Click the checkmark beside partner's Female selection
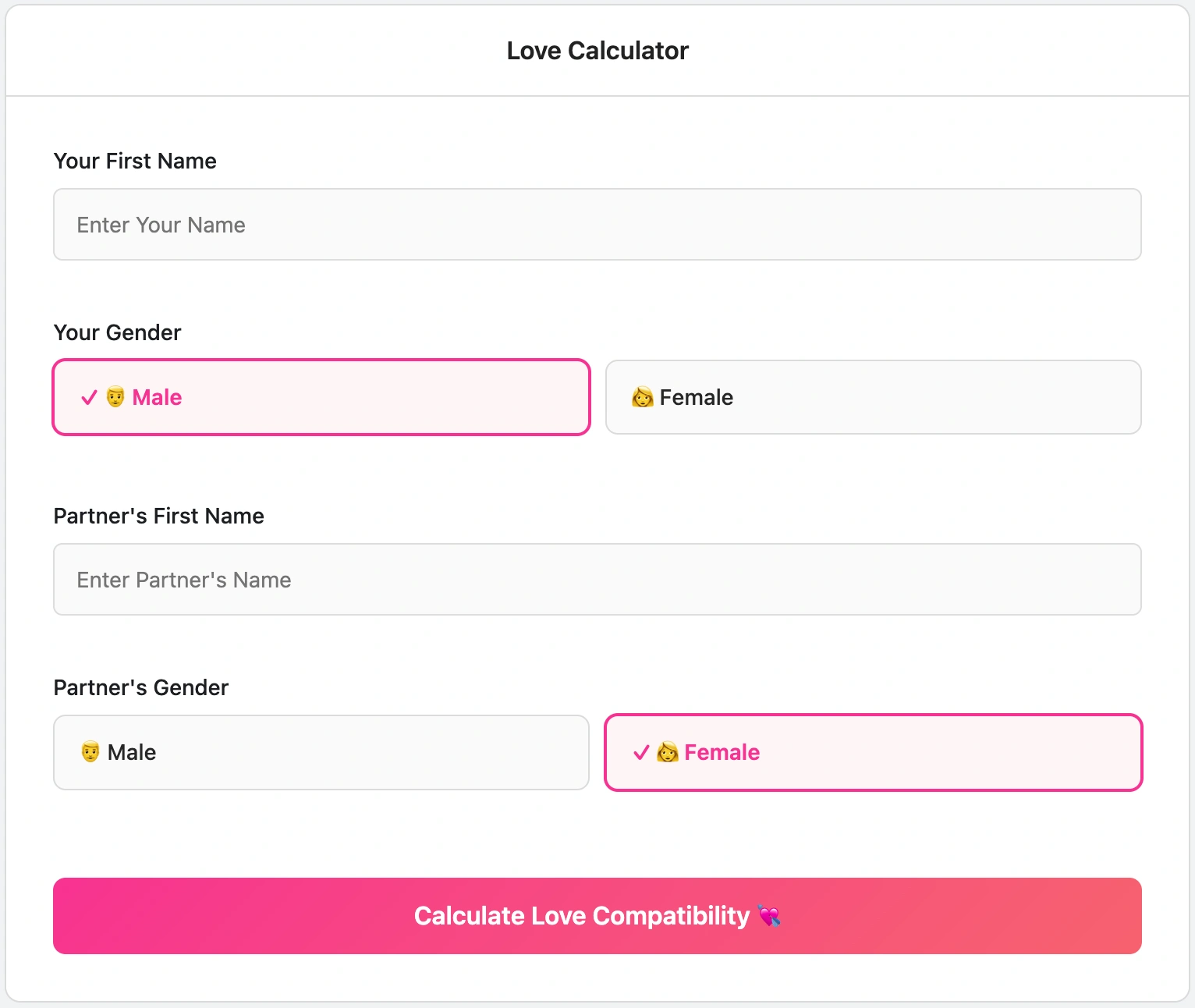 (x=641, y=752)
